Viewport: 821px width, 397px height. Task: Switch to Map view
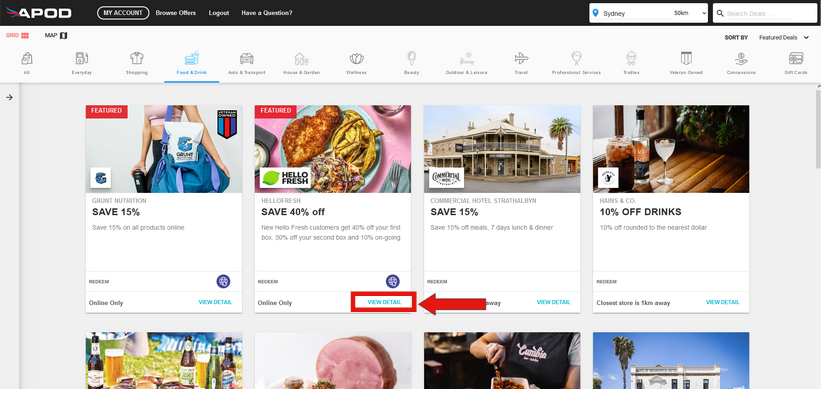tap(56, 36)
